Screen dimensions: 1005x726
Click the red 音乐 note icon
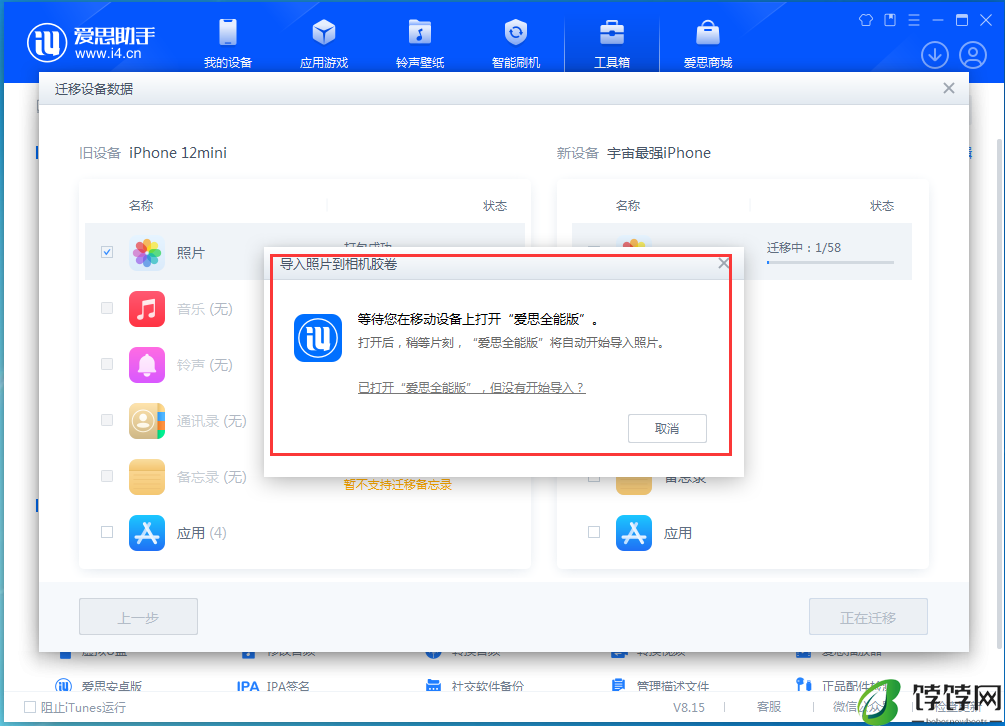[x=147, y=309]
